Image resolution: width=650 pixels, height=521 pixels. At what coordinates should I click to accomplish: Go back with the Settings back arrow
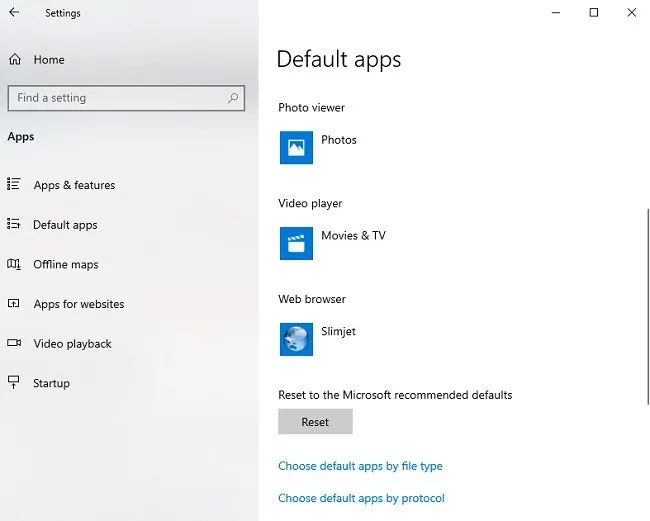tap(14, 12)
